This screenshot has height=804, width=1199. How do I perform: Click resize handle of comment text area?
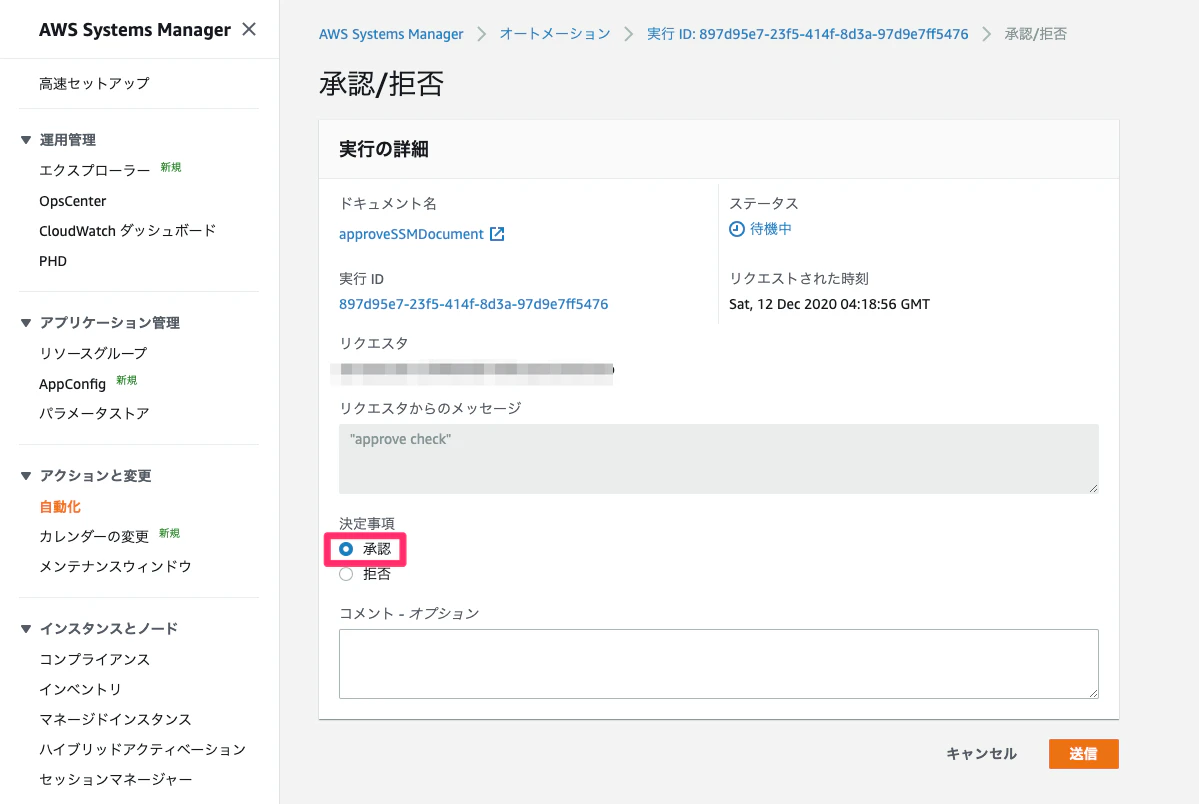pos(1093,693)
